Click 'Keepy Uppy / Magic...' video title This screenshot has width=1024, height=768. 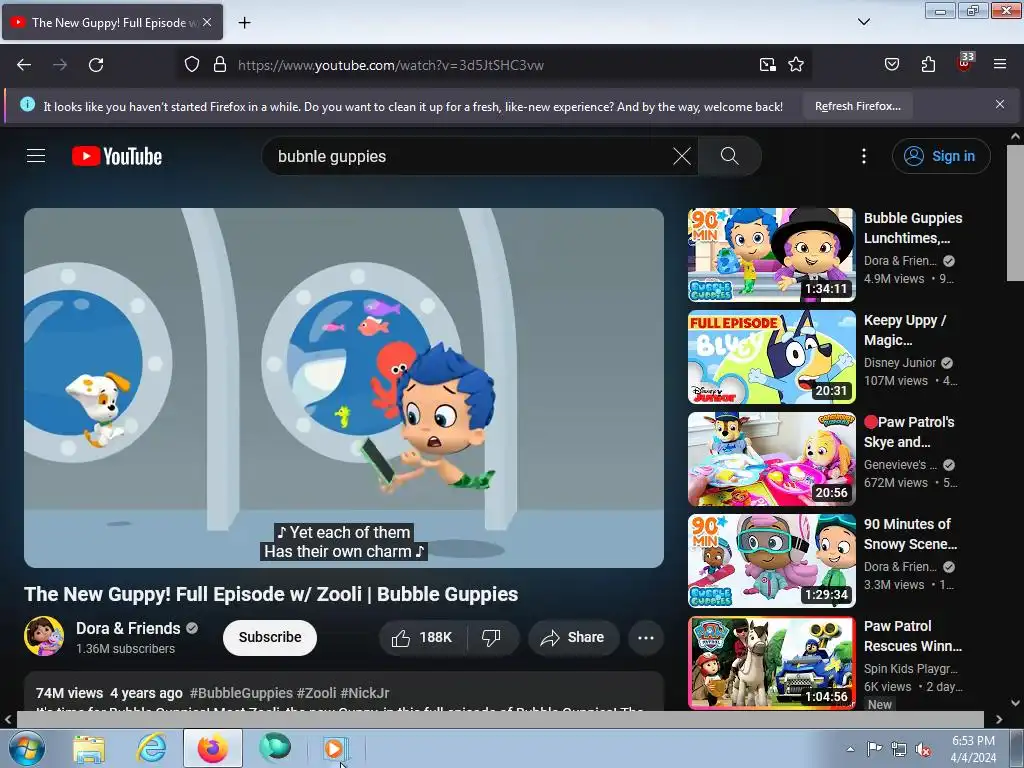(905, 330)
